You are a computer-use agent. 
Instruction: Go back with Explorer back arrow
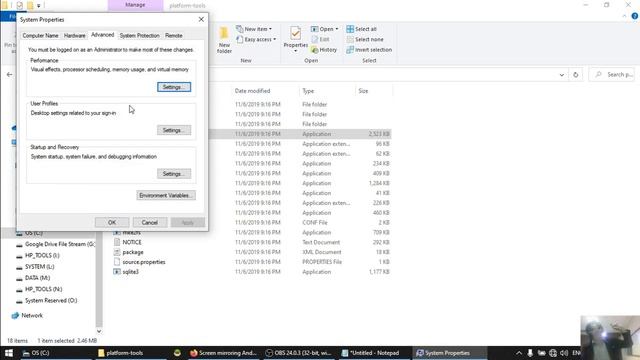pos(9,75)
